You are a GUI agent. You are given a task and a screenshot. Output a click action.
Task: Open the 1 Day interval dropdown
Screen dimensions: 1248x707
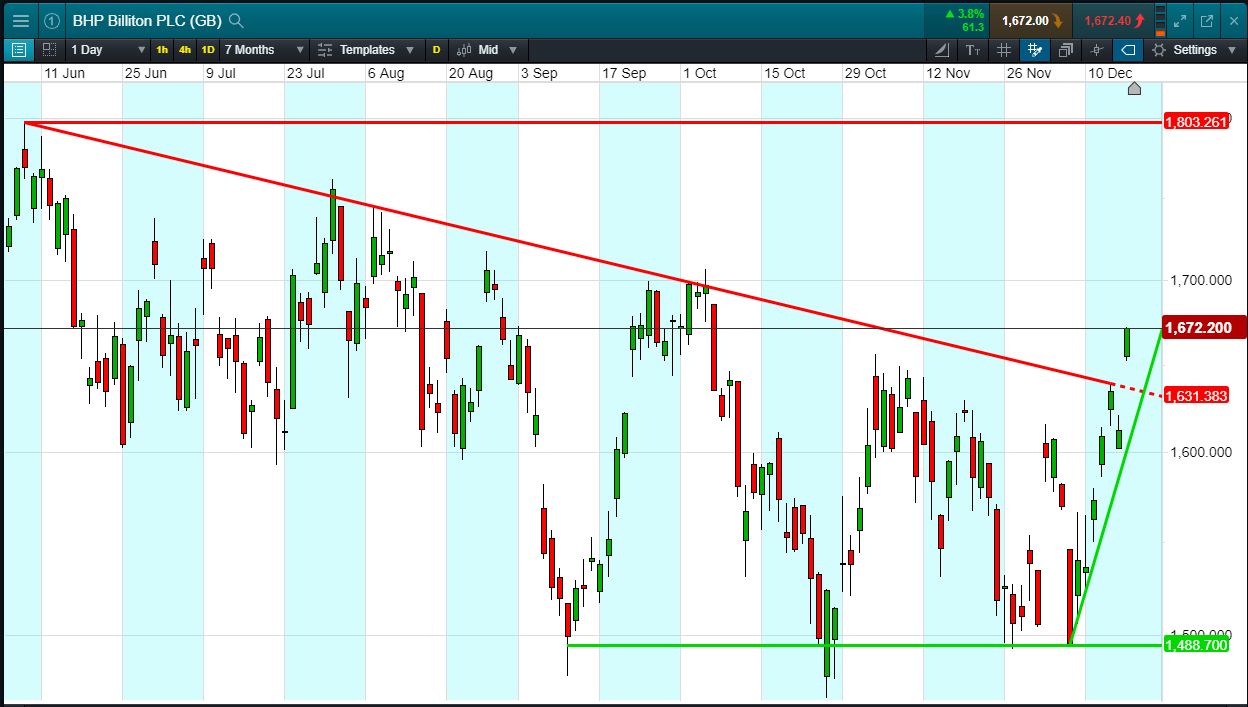107,49
